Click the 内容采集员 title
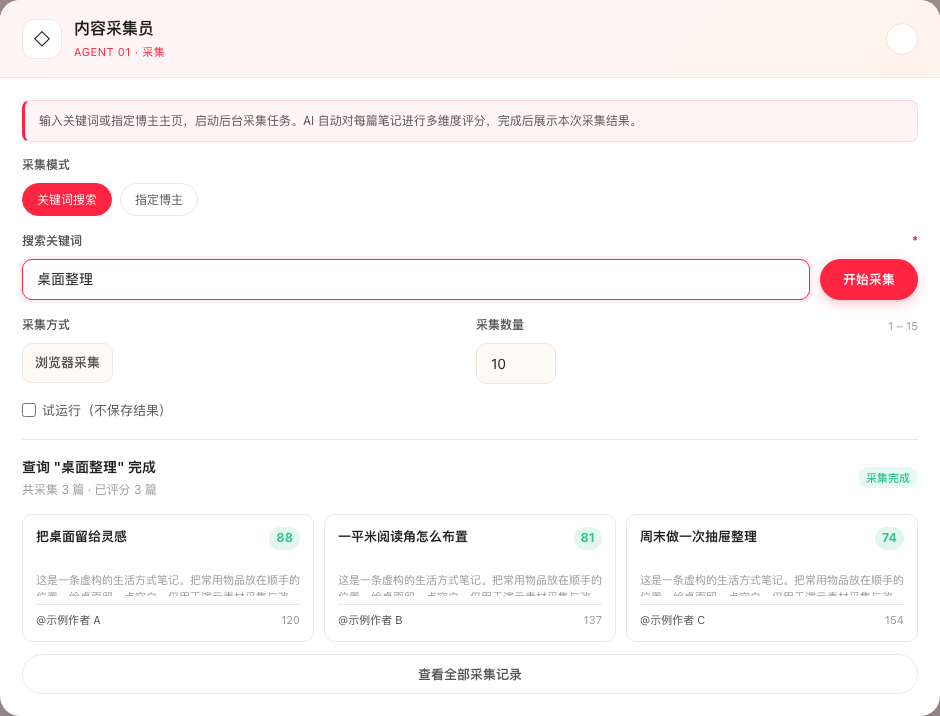The height and width of the screenshot is (716, 940). [114, 28]
